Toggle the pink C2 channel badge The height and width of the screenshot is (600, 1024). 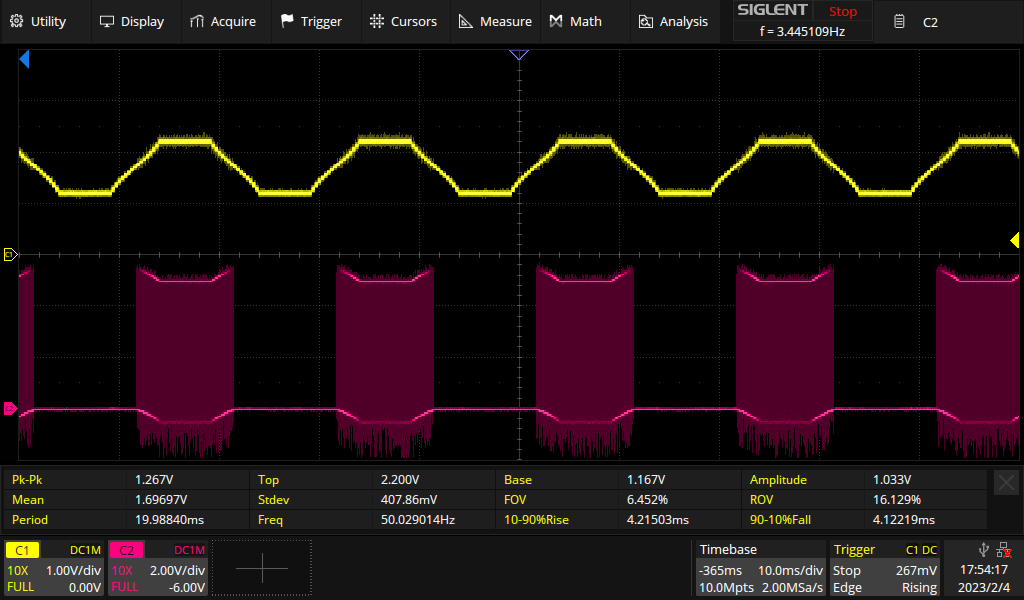(126, 550)
